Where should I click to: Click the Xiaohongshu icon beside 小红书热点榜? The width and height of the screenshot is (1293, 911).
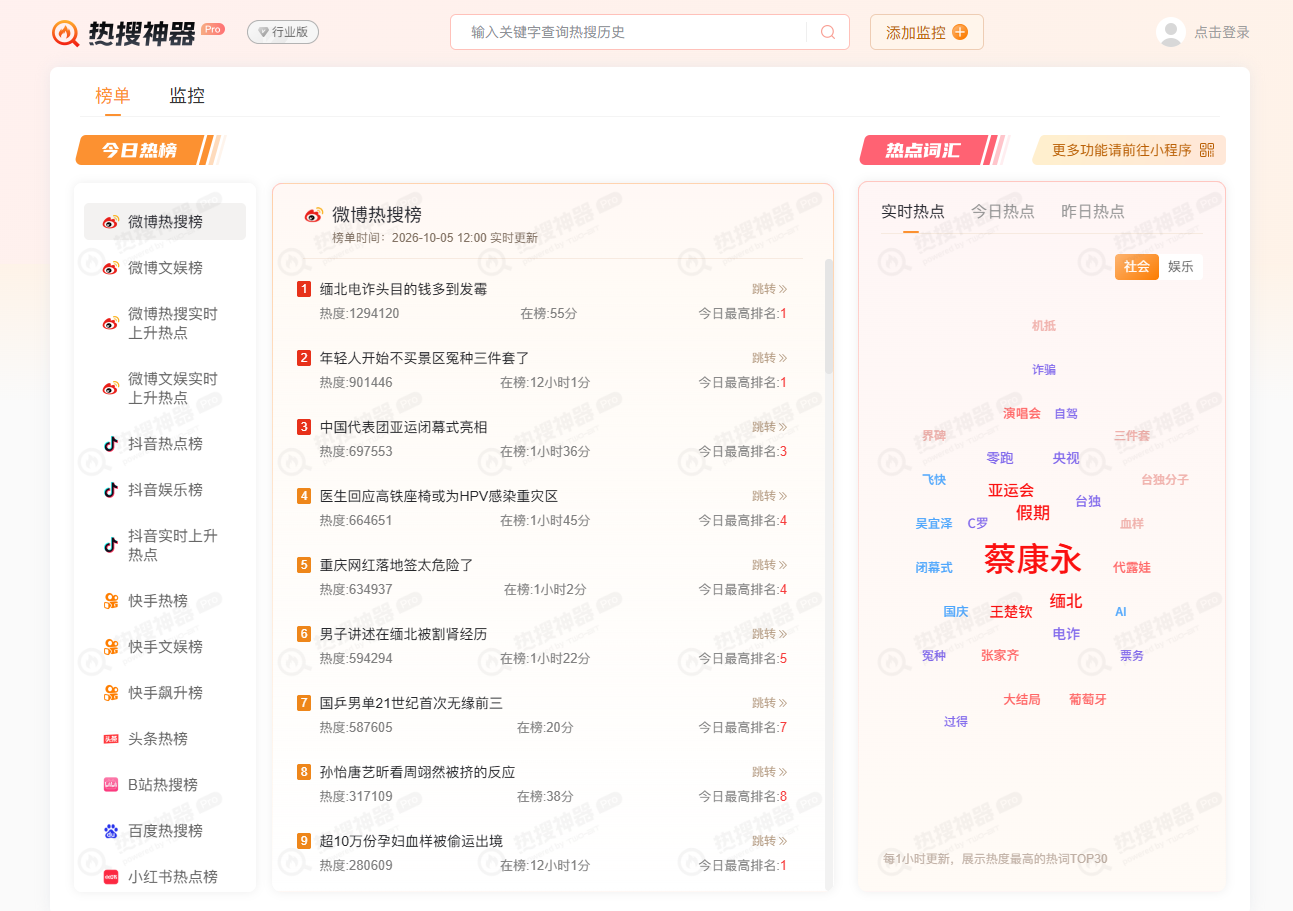111,877
